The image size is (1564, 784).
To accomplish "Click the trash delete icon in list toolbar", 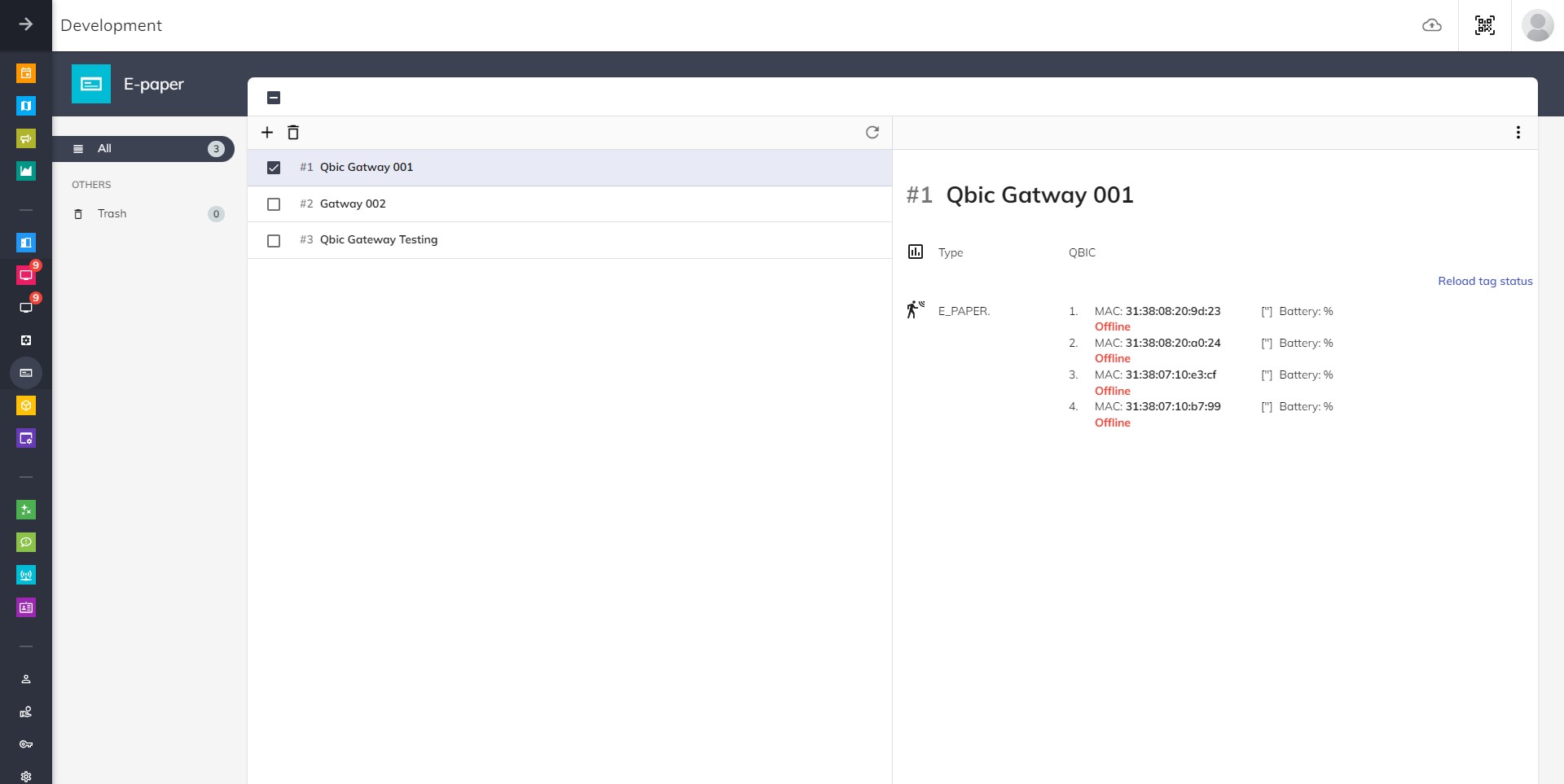I will [293, 133].
